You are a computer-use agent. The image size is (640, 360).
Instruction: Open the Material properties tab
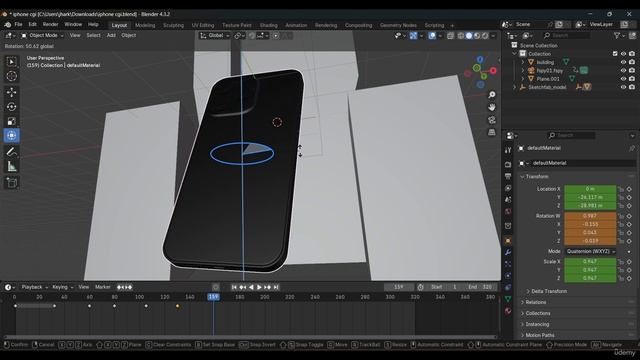[x=508, y=311]
